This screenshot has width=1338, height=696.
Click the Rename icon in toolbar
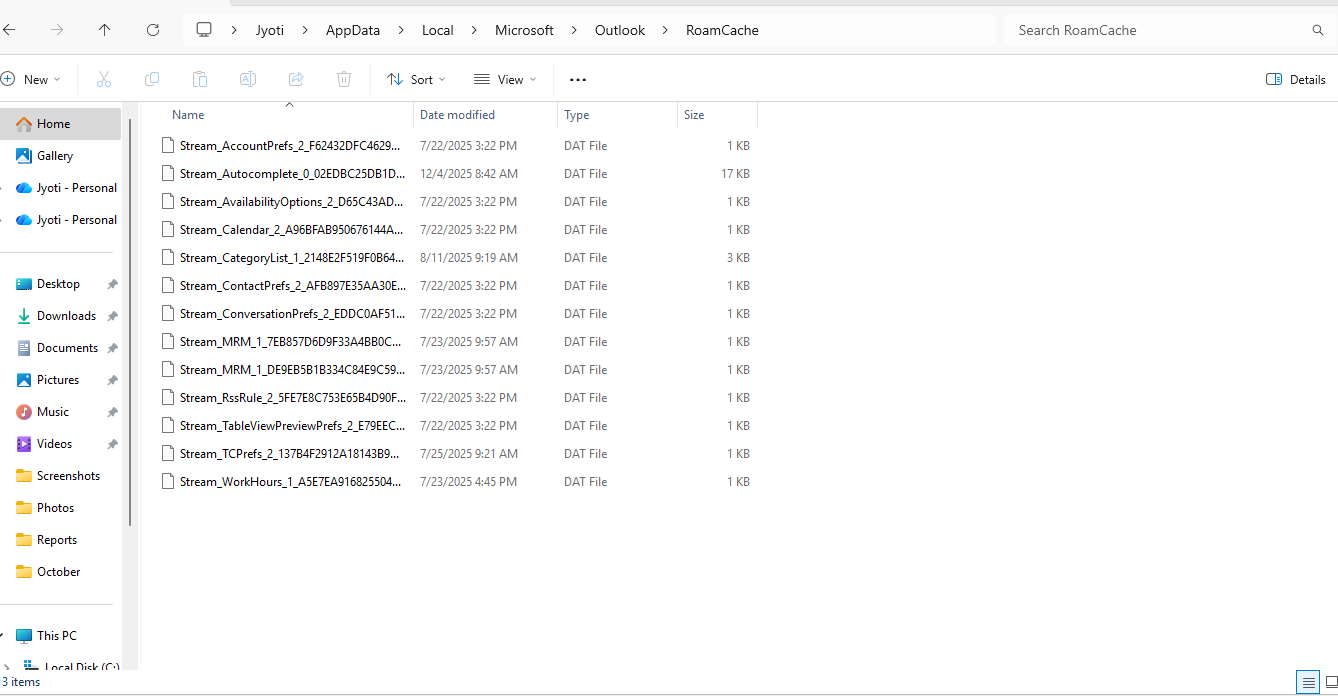coord(248,79)
